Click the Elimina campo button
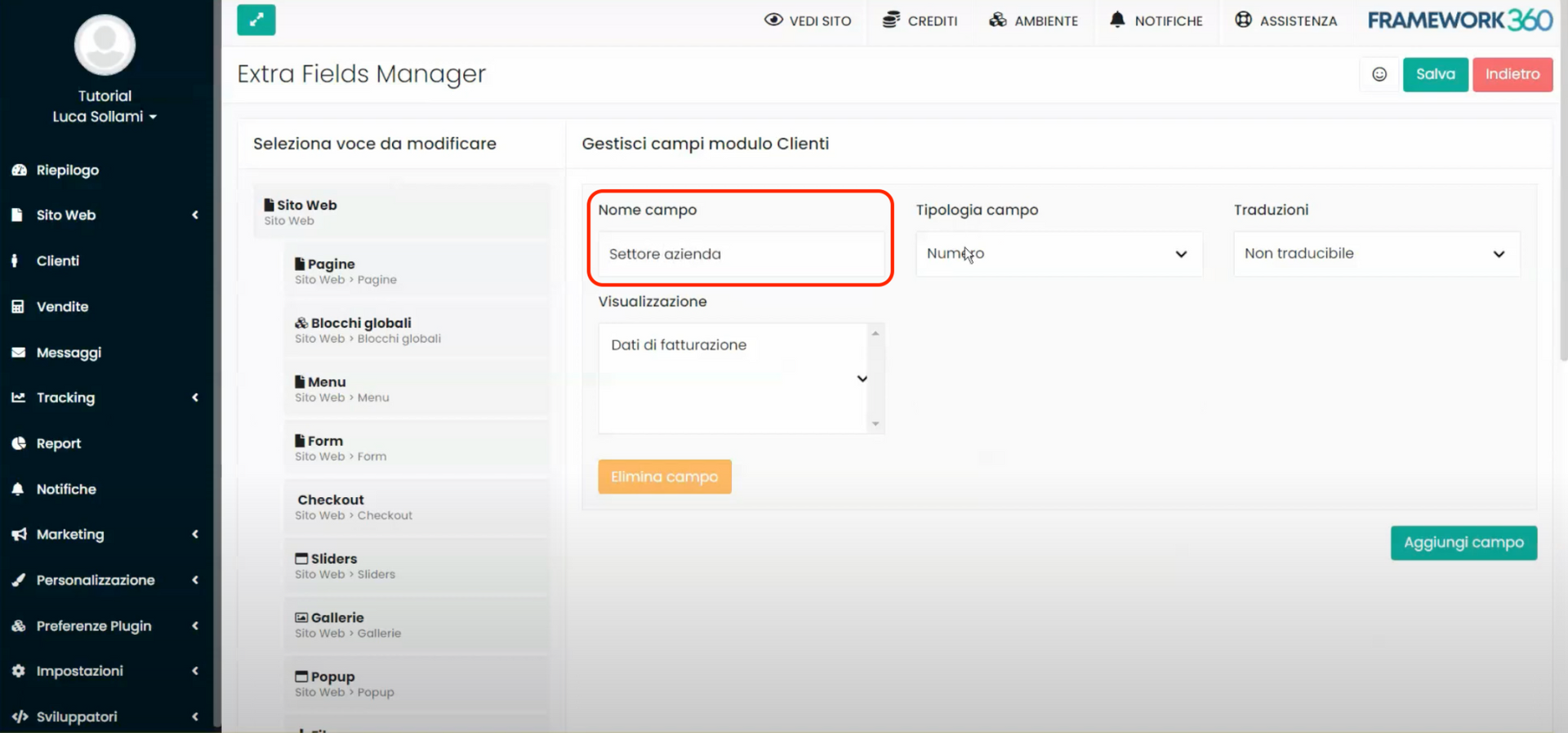Viewport: 1568px width, 733px height. point(664,477)
